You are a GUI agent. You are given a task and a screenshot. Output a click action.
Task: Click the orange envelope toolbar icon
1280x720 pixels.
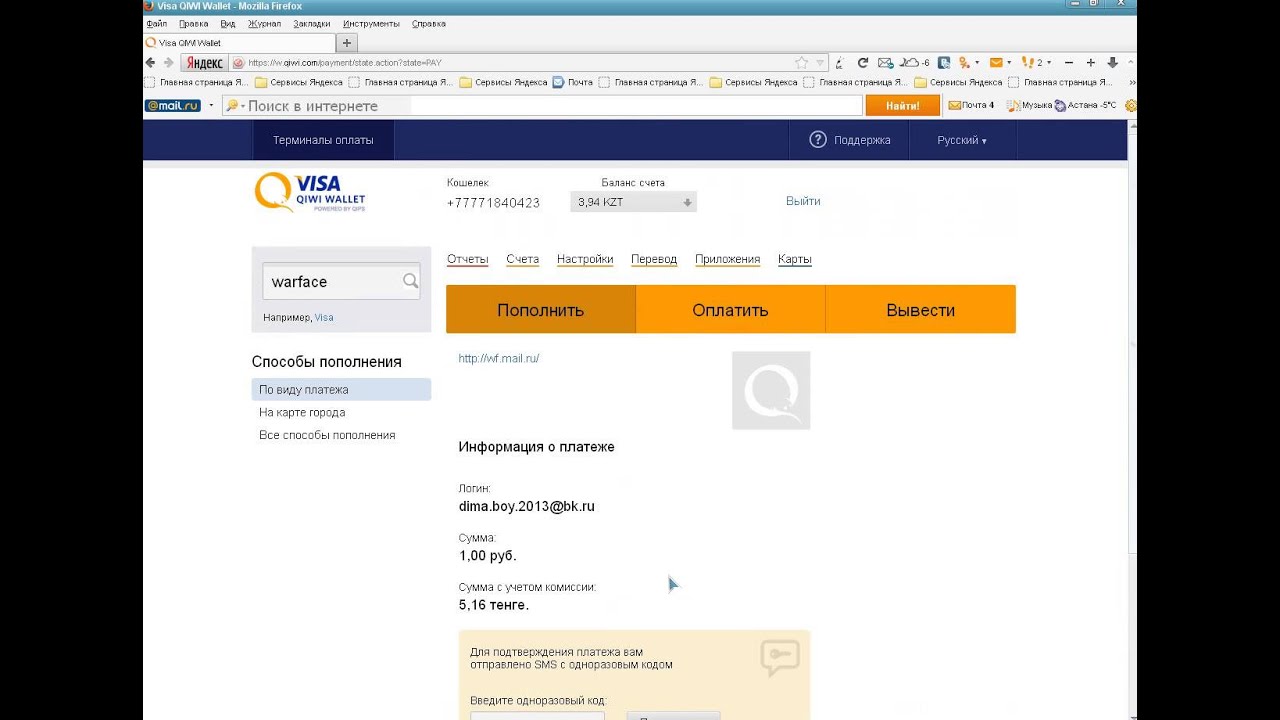tap(996, 62)
